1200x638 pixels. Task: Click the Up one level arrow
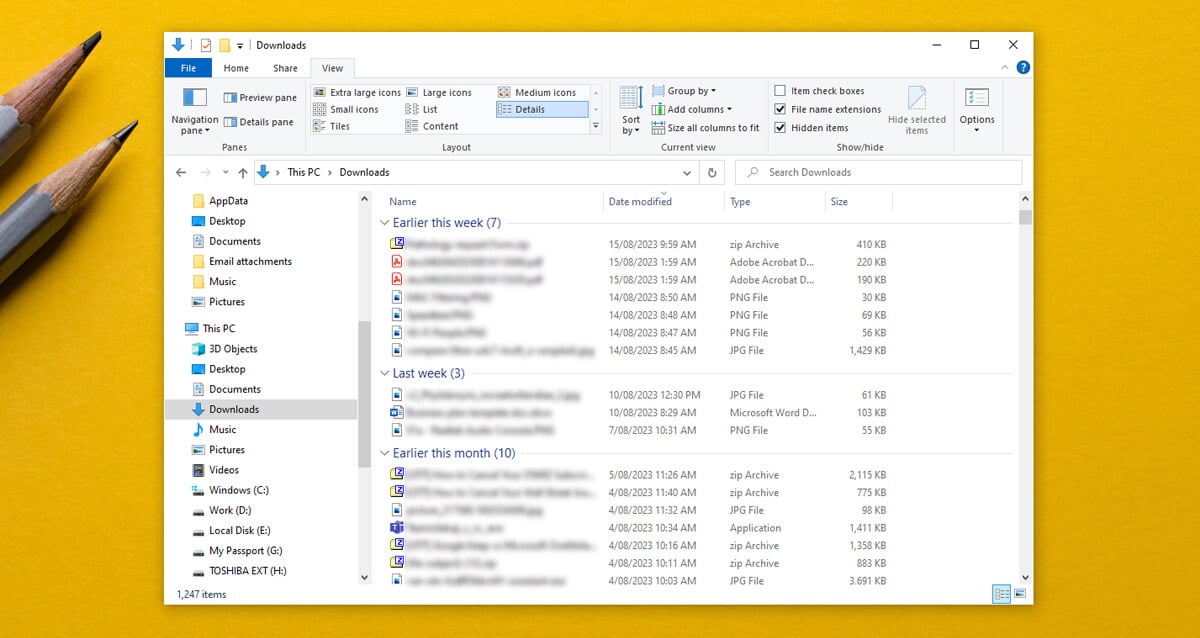click(242, 172)
